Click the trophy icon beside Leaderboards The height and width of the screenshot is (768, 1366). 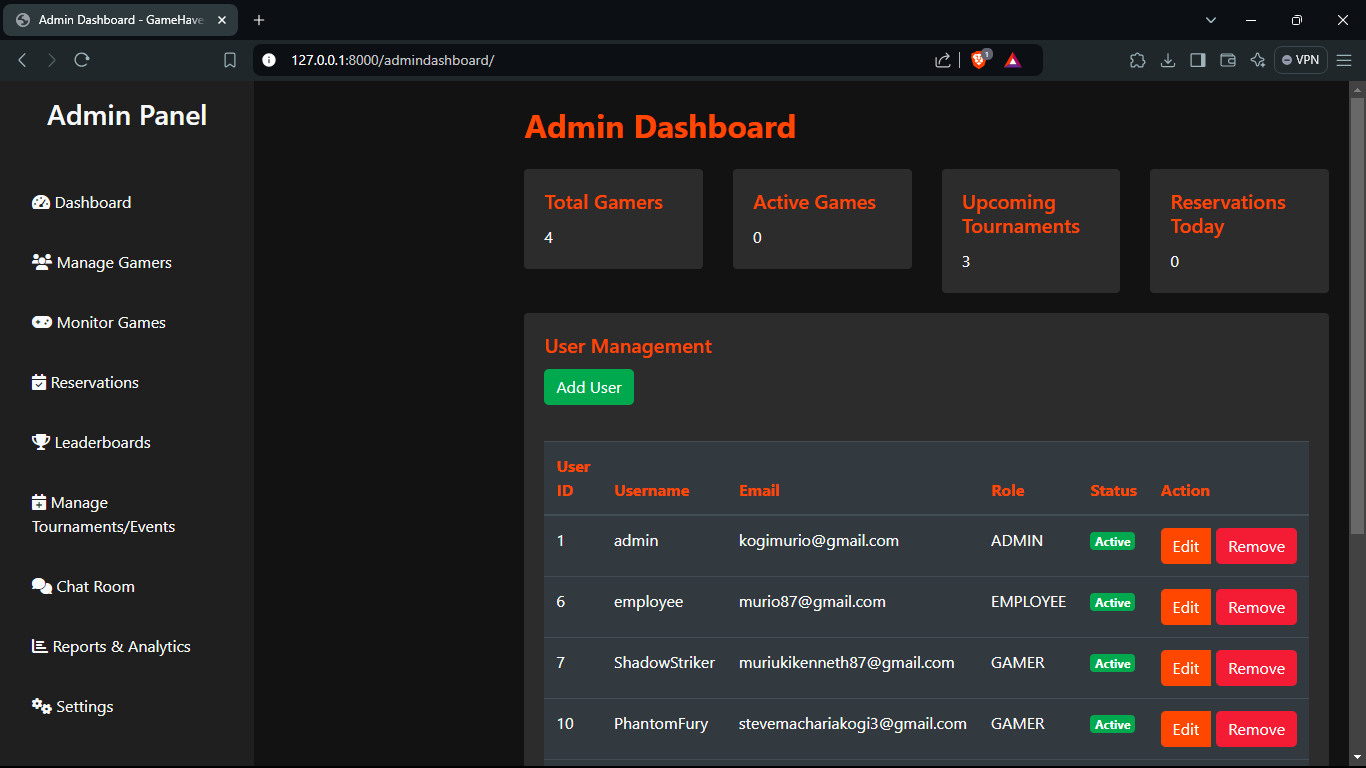coord(41,442)
